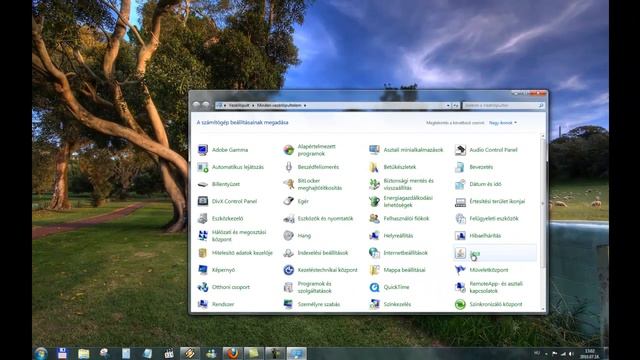Viewport: 640px width, 360px height.
Task: Open Alapértelmezett programok
Action: (310, 150)
